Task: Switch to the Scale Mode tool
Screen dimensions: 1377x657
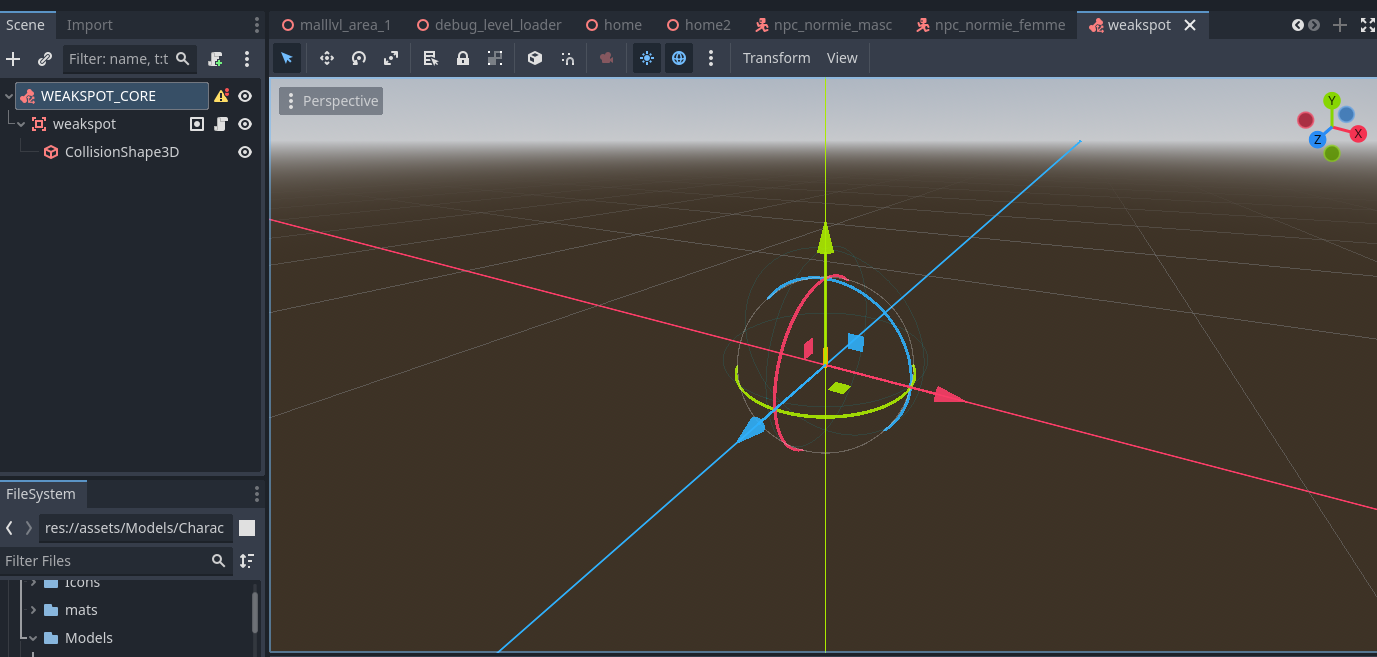Action: tap(391, 58)
